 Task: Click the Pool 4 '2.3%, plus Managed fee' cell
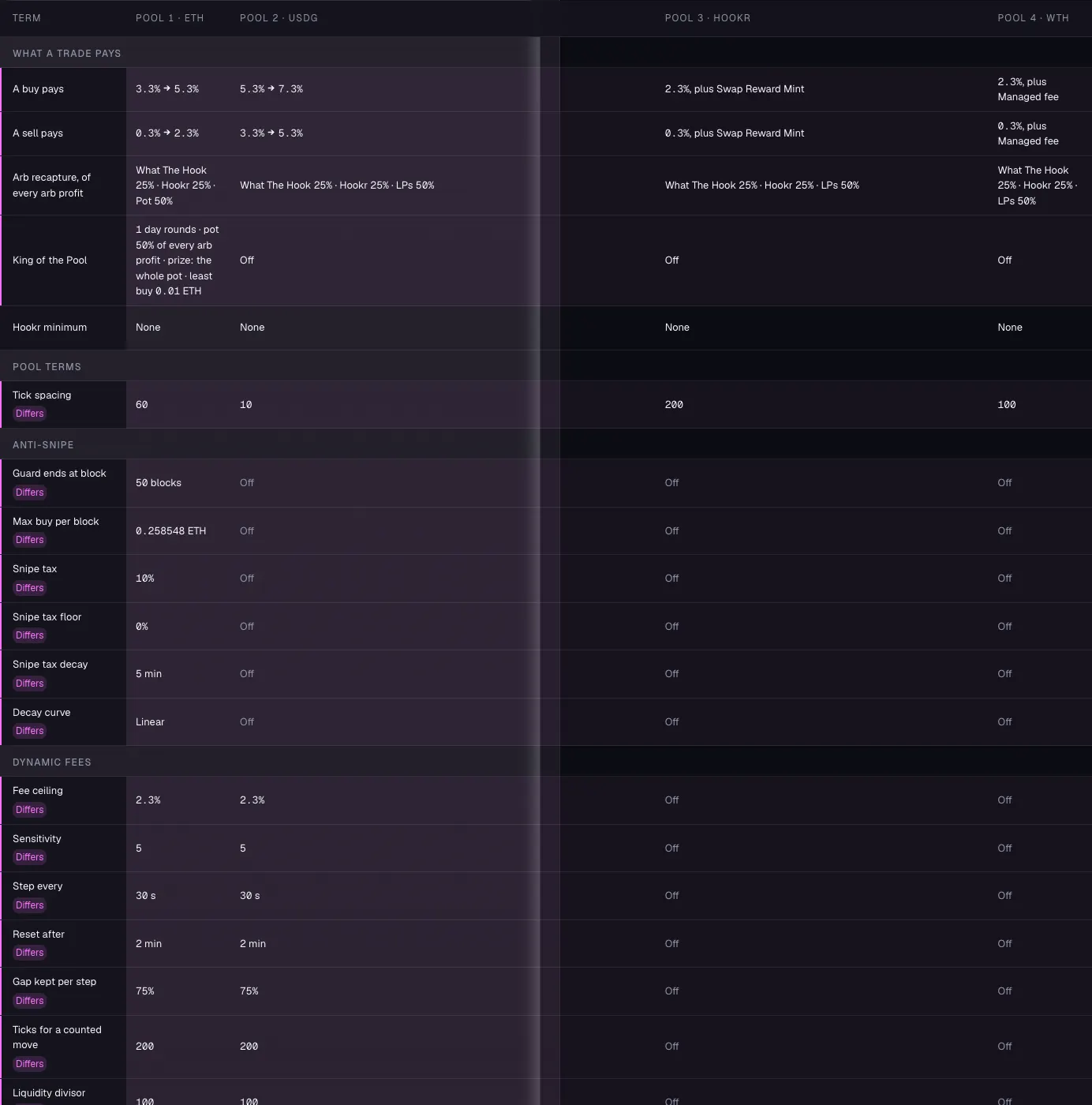(x=1028, y=89)
